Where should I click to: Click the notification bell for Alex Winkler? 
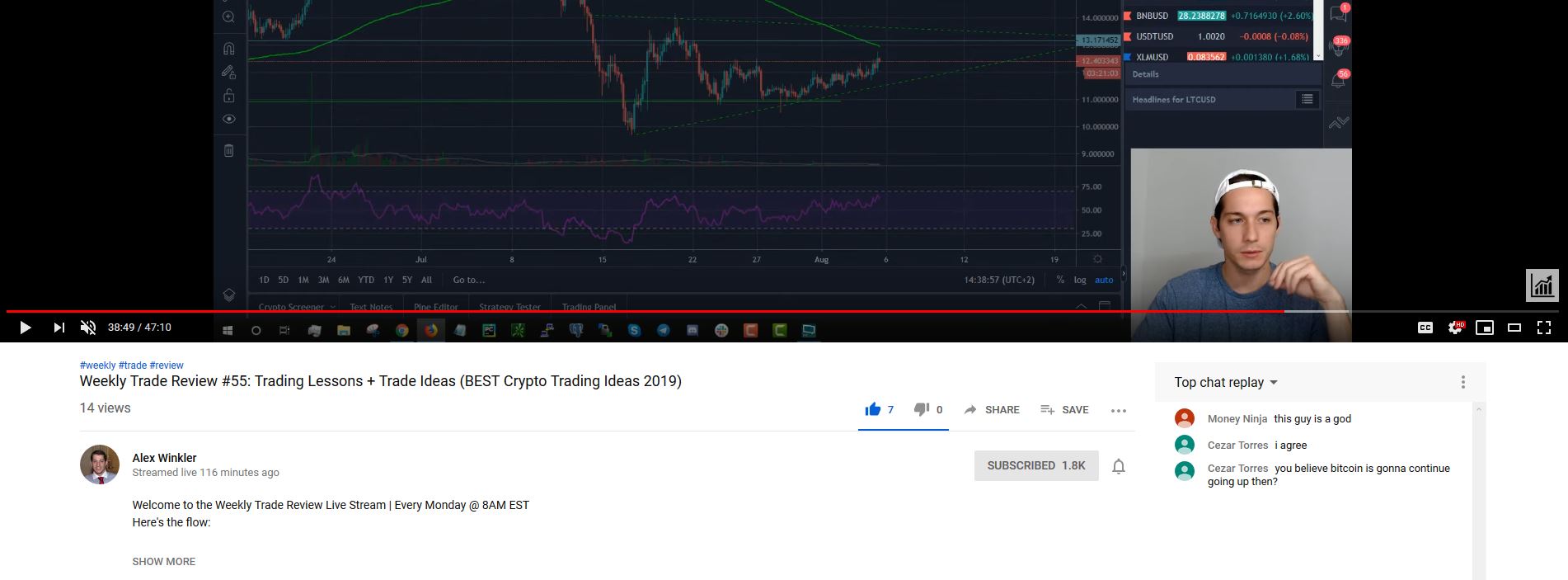coord(1118,466)
